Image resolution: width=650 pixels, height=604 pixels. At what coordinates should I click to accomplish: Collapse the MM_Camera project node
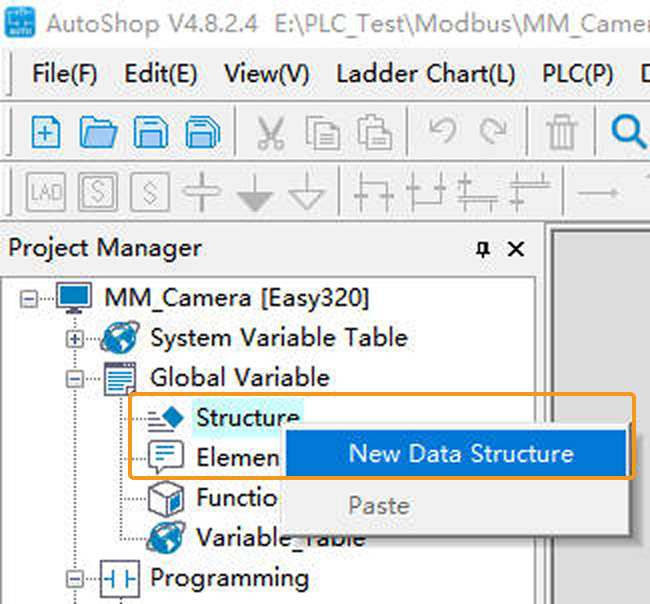pos(29,297)
